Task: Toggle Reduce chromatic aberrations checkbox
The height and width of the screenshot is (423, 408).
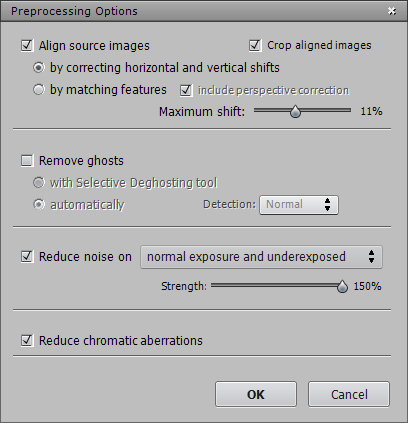Action: 27,341
